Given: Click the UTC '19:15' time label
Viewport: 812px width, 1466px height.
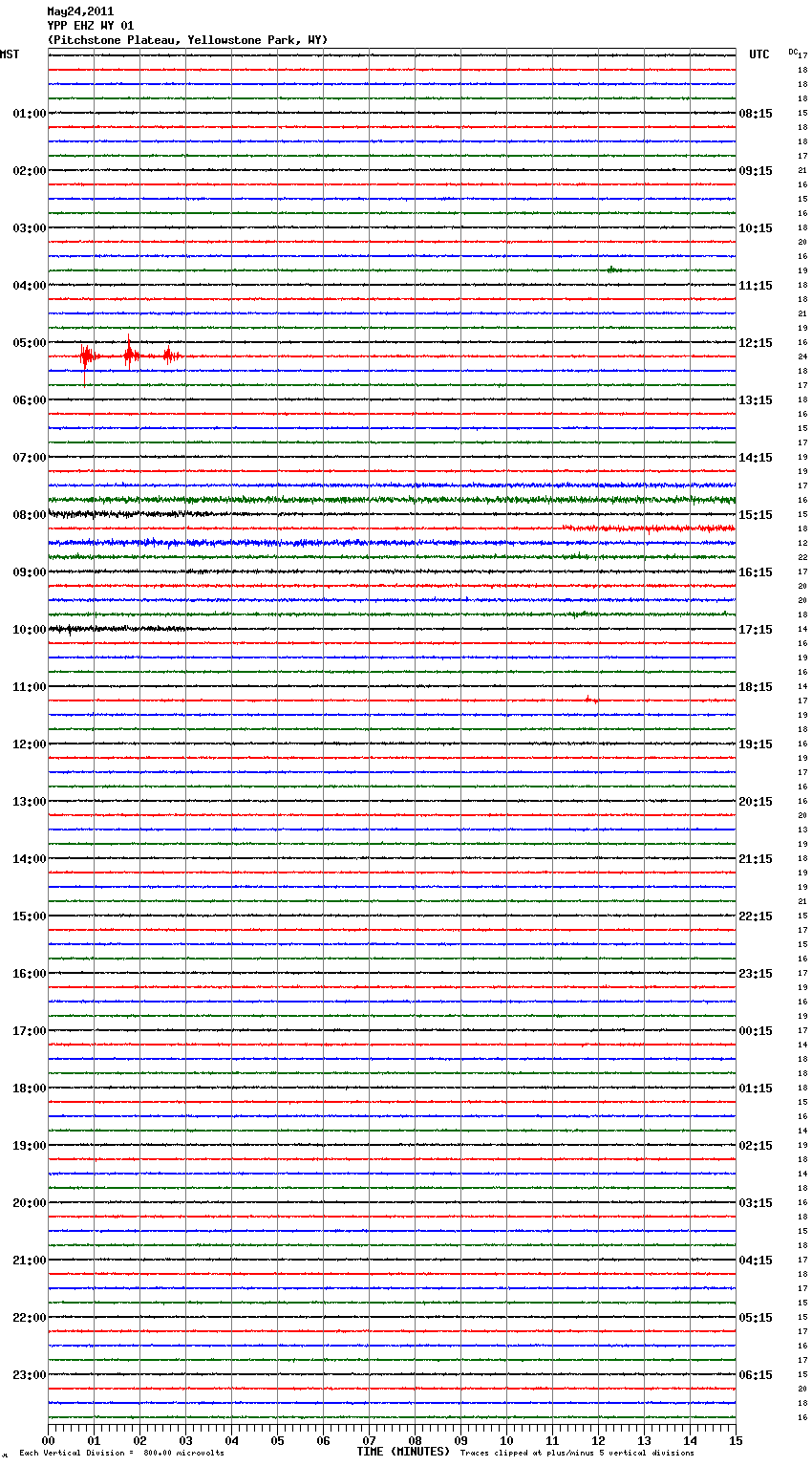Looking at the screenshot, I should [x=756, y=744].
